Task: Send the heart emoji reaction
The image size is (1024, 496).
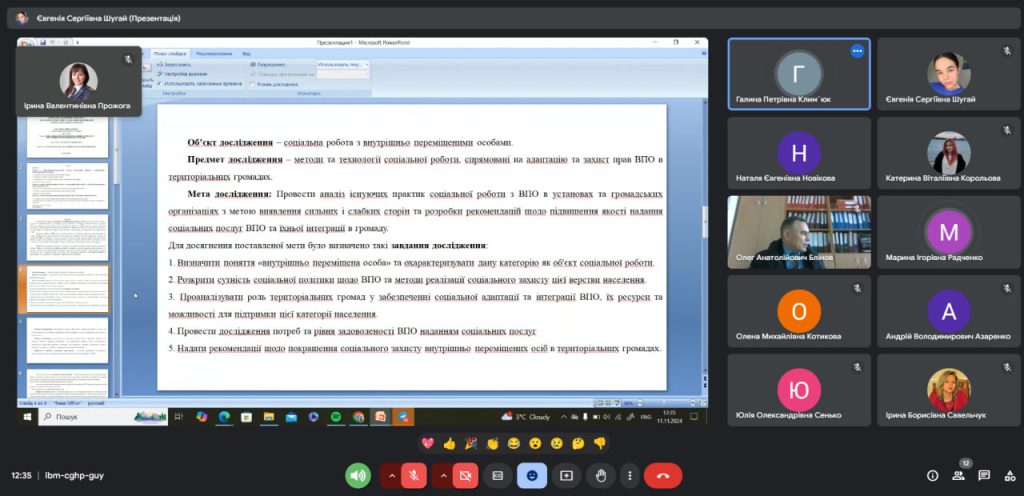Action: (427, 442)
